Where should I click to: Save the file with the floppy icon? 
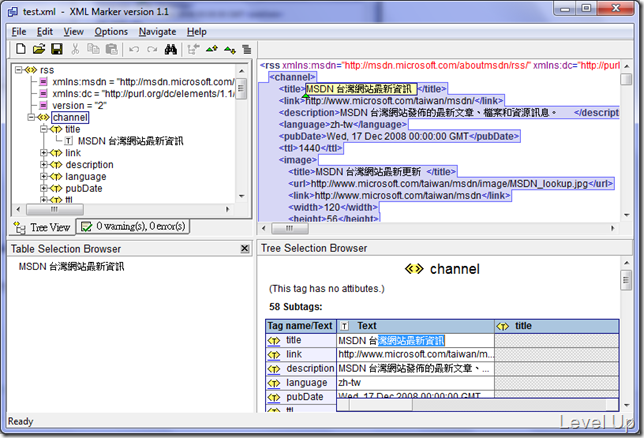coord(57,49)
